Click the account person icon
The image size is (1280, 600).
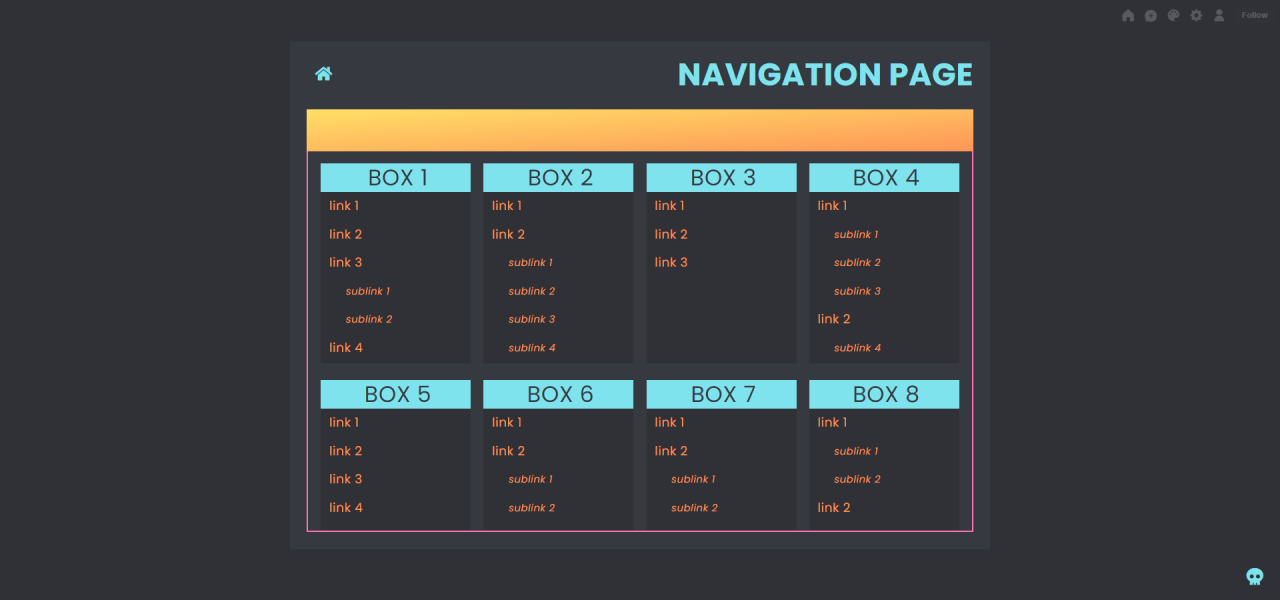pyautogui.click(x=1219, y=16)
